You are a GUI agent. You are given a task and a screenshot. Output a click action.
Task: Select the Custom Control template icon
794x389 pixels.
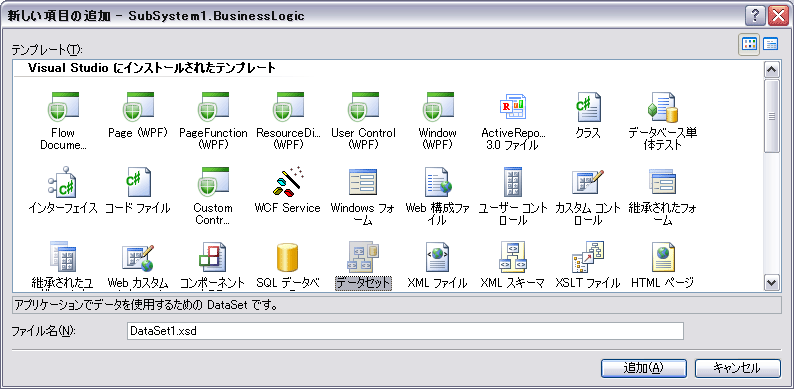[x=213, y=182]
